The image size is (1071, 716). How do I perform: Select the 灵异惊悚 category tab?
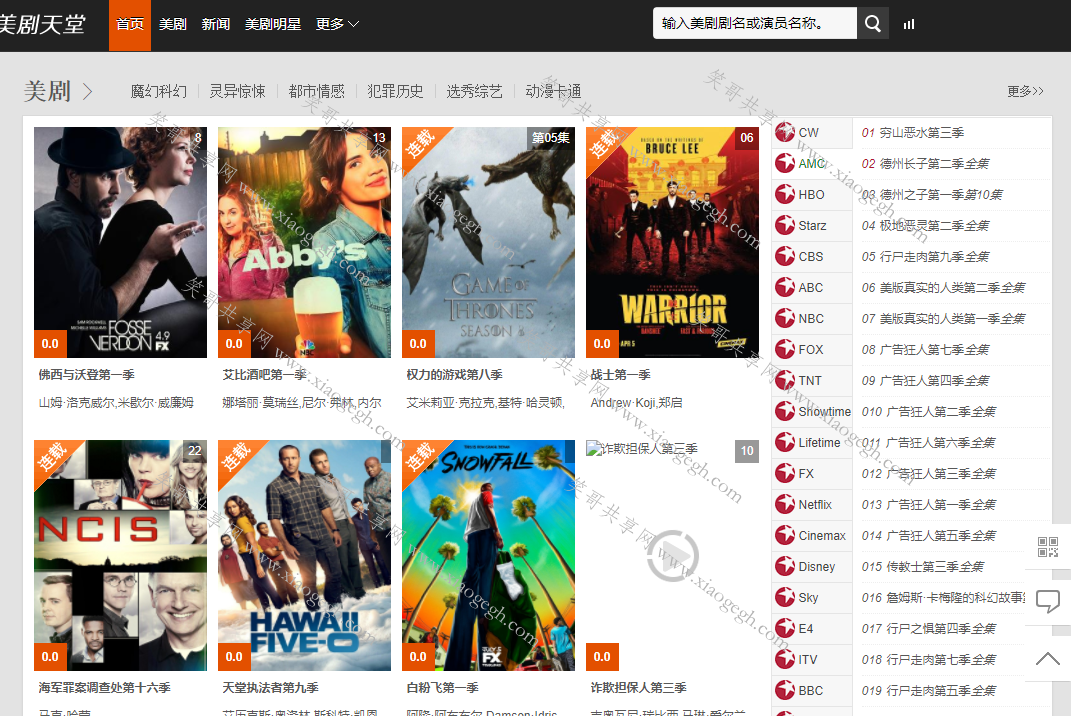[x=238, y=91]
